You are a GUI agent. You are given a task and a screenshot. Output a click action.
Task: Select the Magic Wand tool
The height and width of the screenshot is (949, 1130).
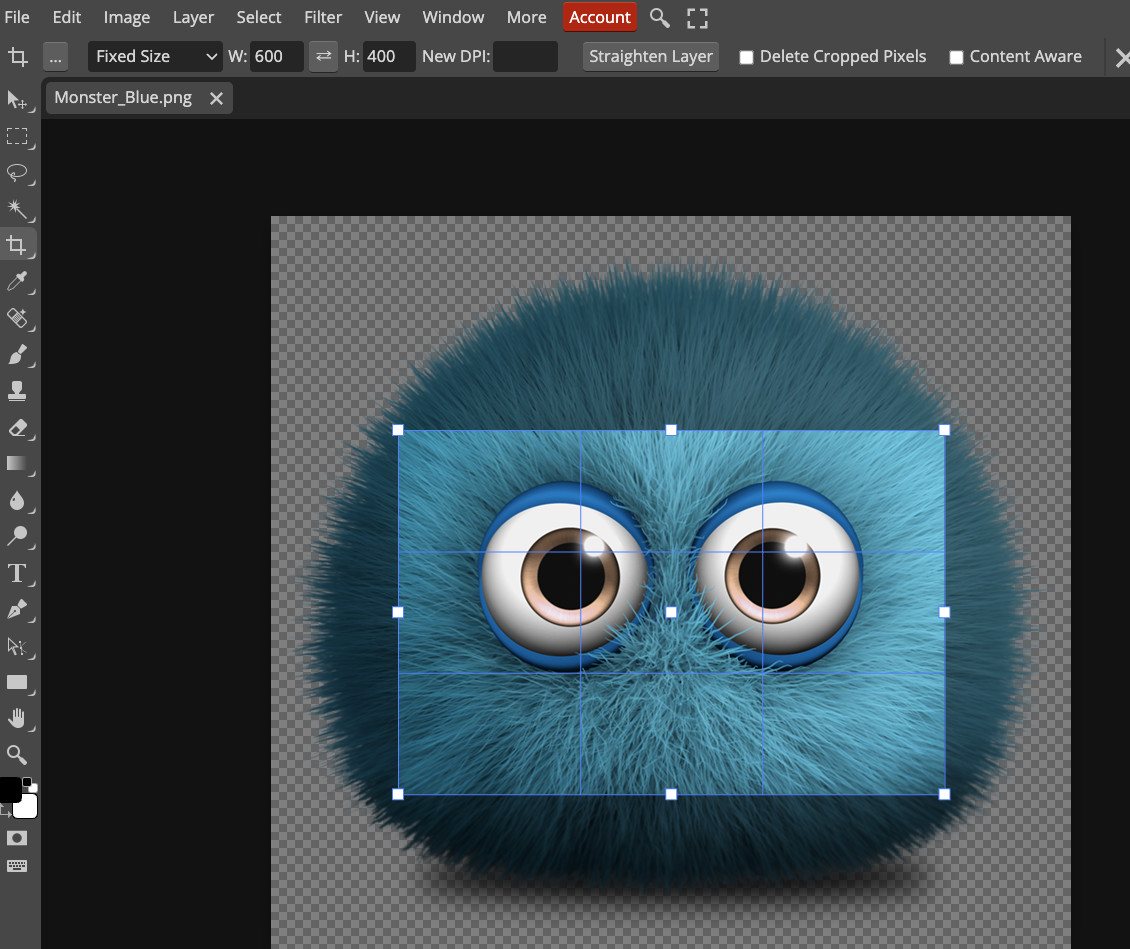(17, 208)
